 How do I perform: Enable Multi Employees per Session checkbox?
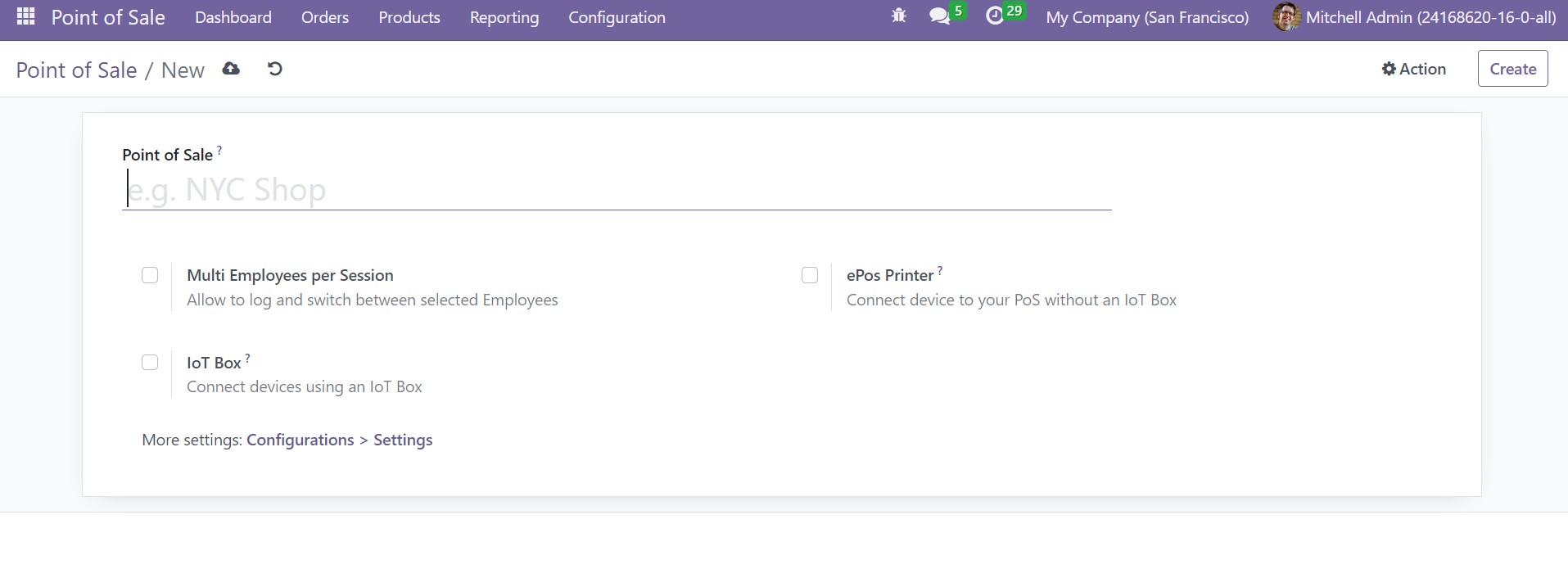pos(150,275)
